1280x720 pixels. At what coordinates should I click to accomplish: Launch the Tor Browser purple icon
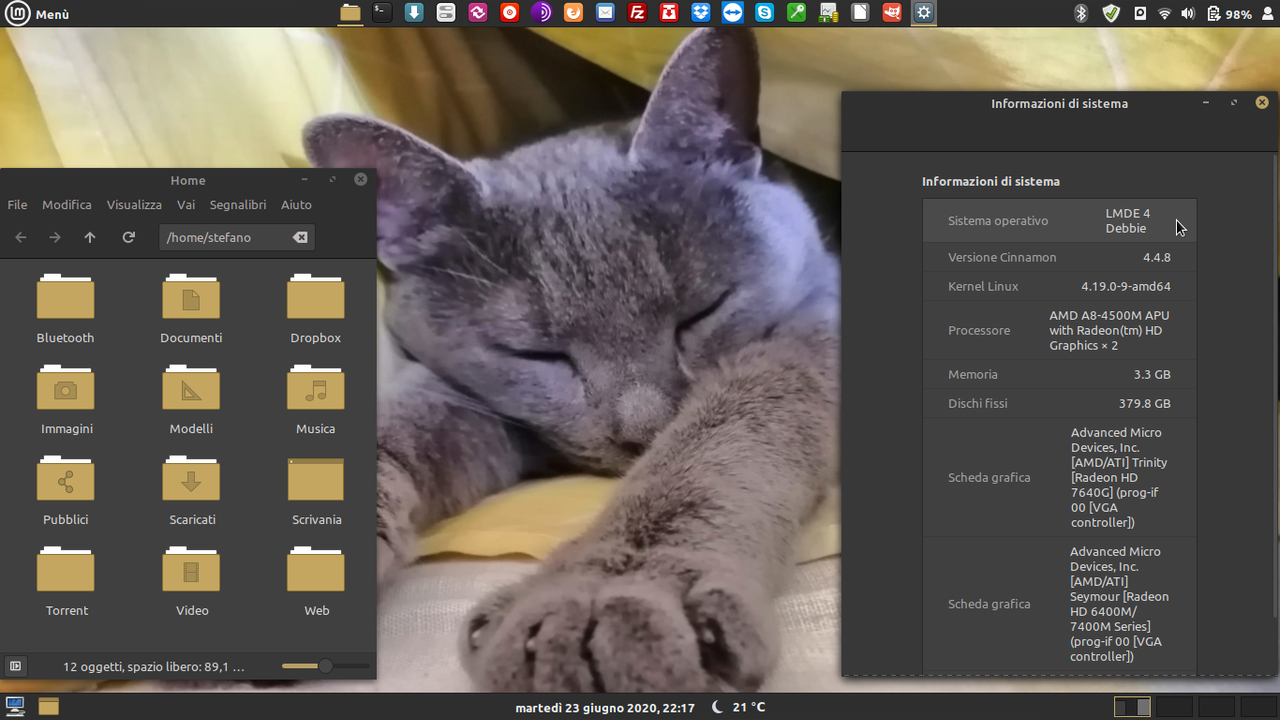click(541, 13)
